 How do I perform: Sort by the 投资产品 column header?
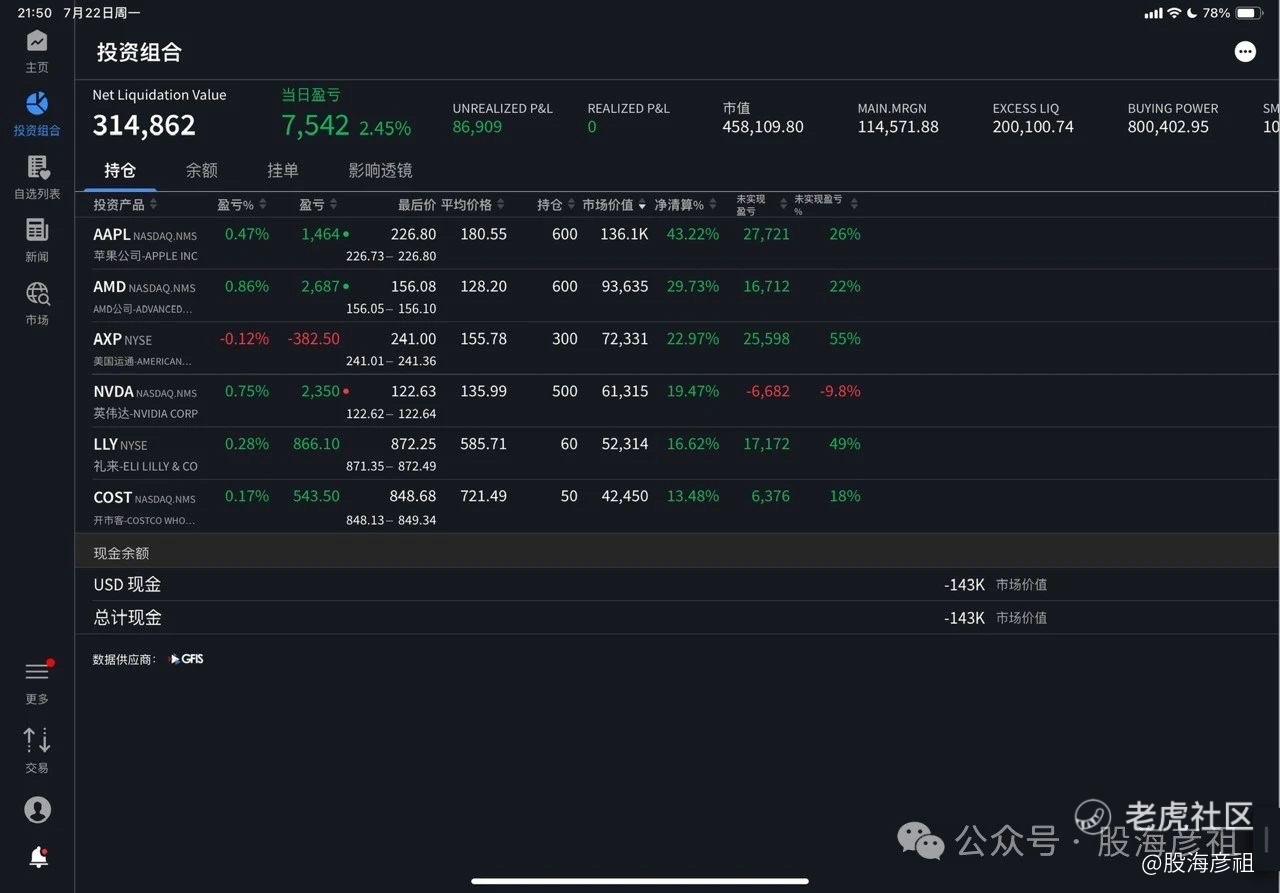(x=126, y=205)
